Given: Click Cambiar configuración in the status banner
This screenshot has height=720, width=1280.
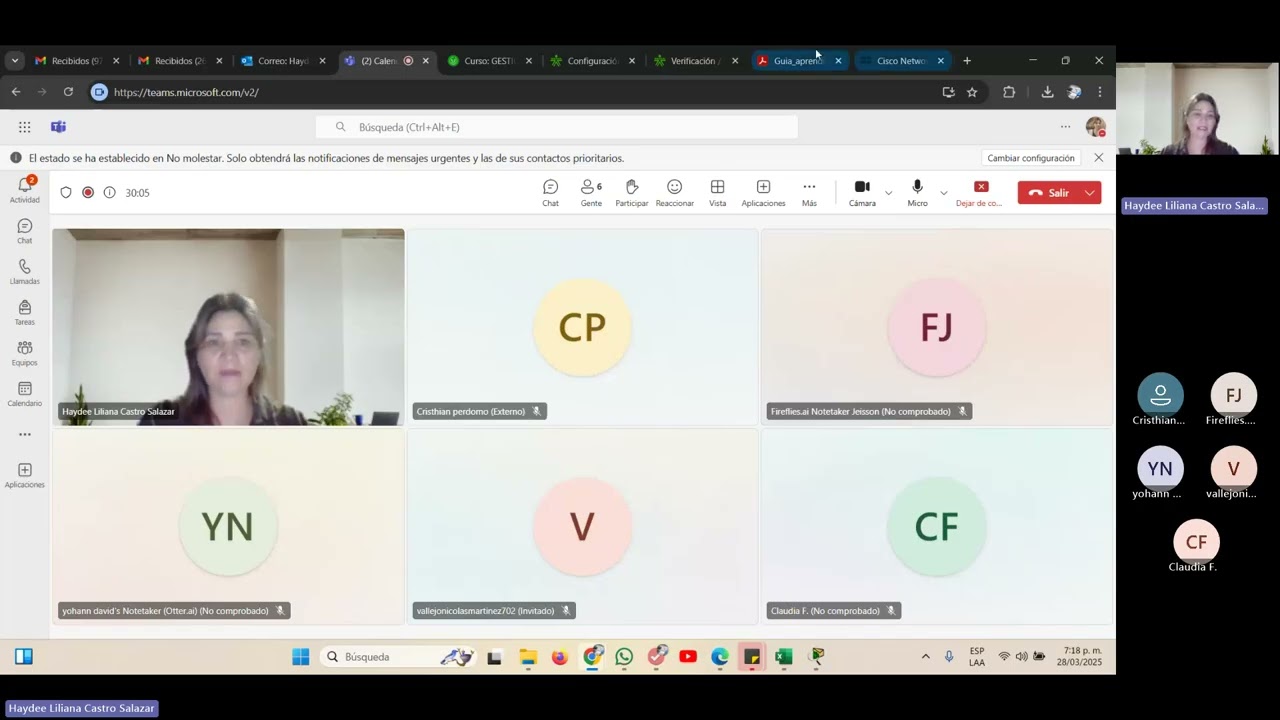Looking at the screenshot, I should [x=1031, y=158].
